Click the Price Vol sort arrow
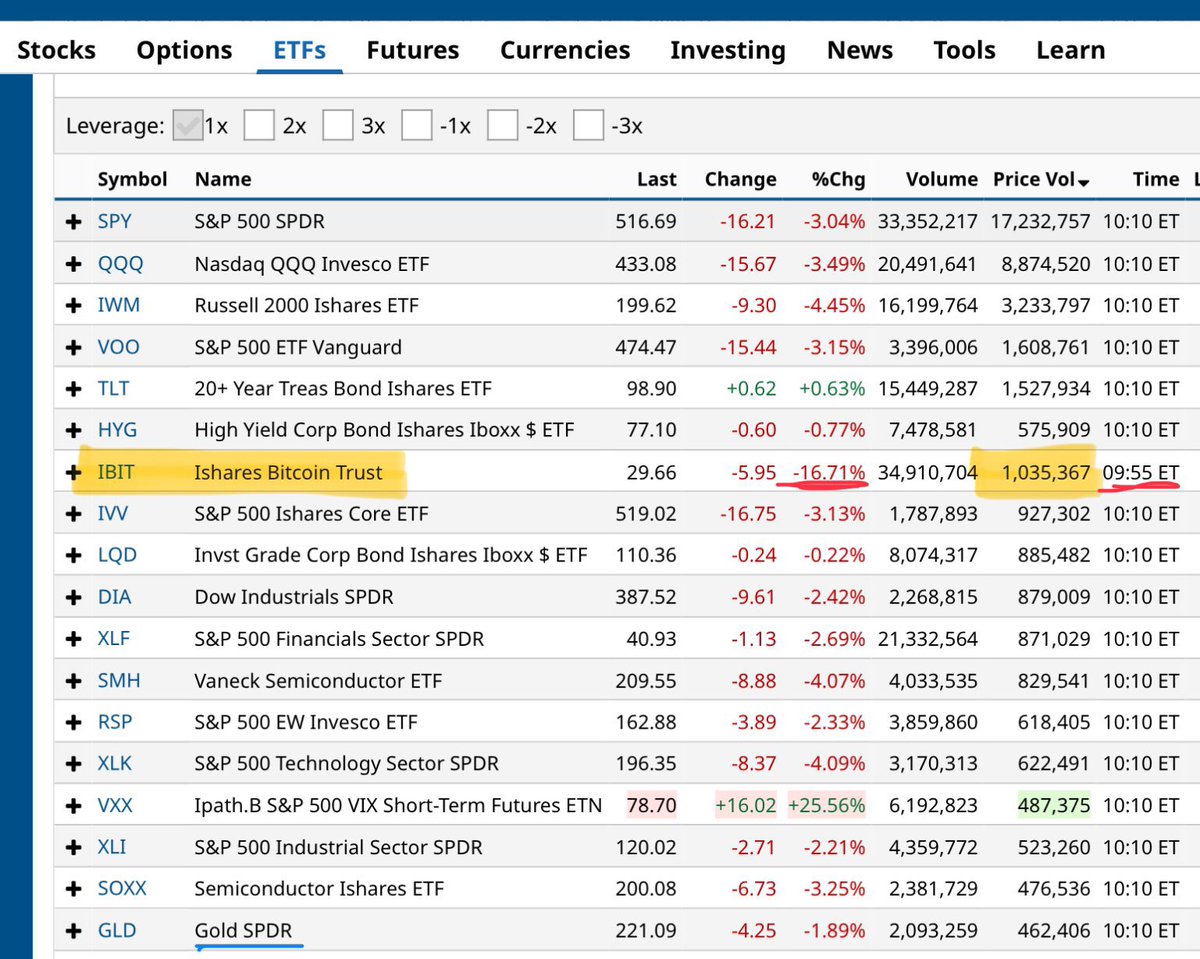This screenshot has height=959, width=1200. 1084,182
